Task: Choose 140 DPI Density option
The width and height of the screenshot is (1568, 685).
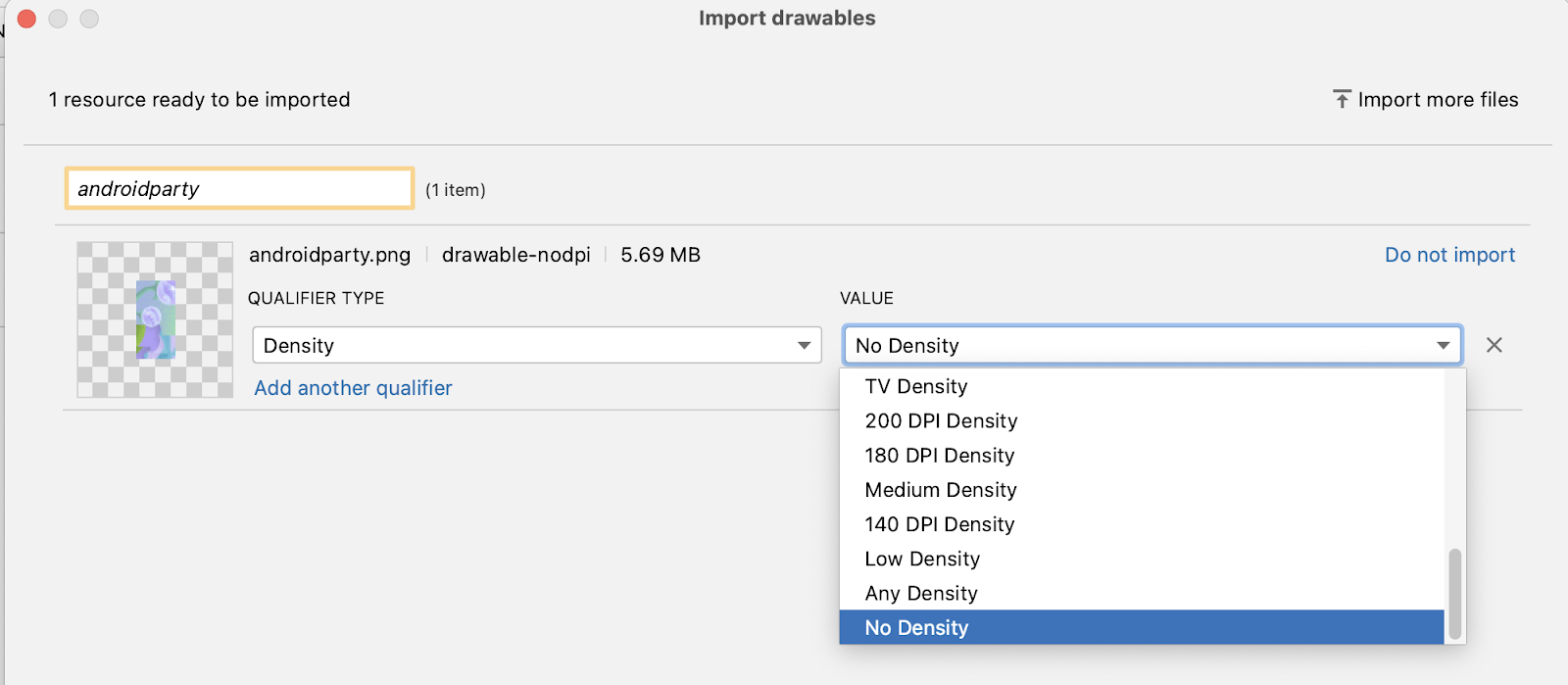Action: point(939,524)
